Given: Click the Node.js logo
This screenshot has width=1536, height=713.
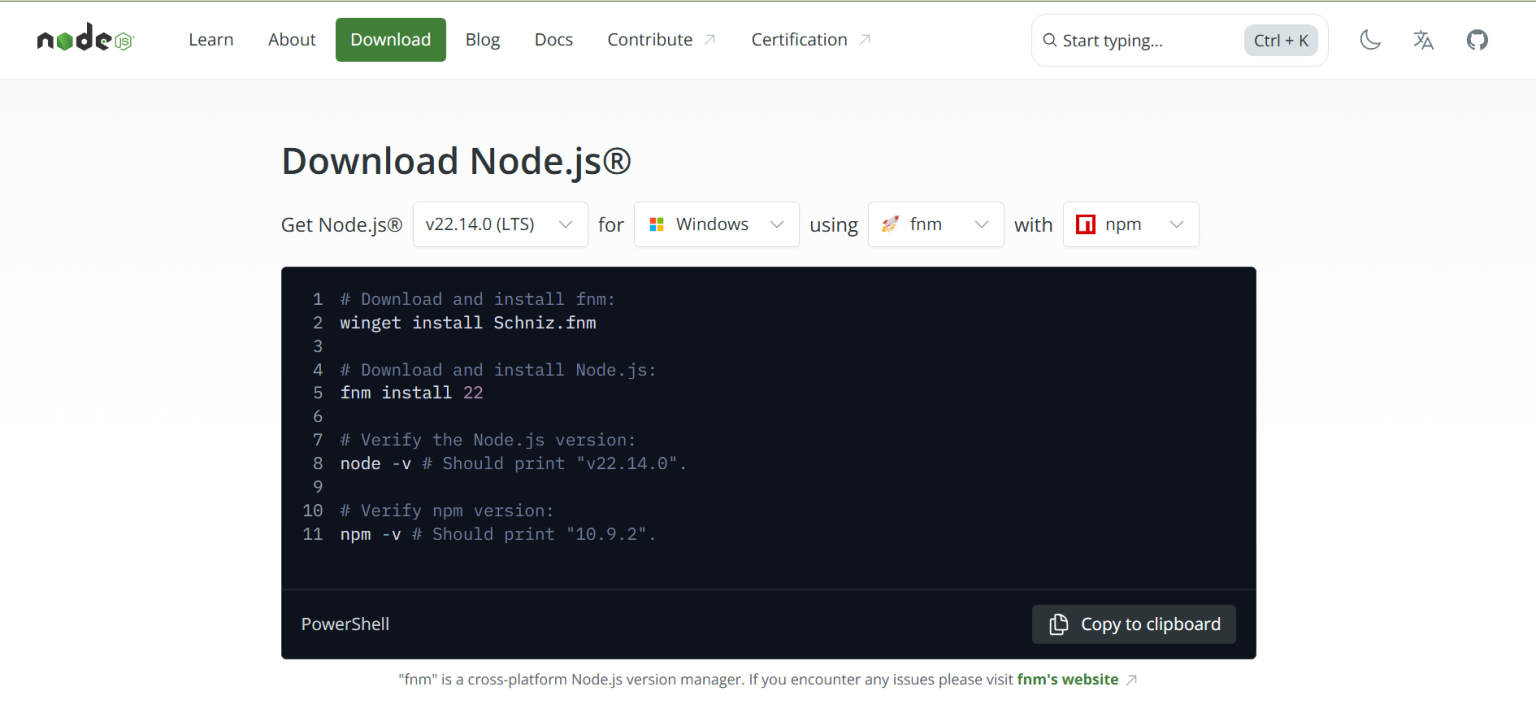Looking at the screenshot, I should click(x=84, y=38).
